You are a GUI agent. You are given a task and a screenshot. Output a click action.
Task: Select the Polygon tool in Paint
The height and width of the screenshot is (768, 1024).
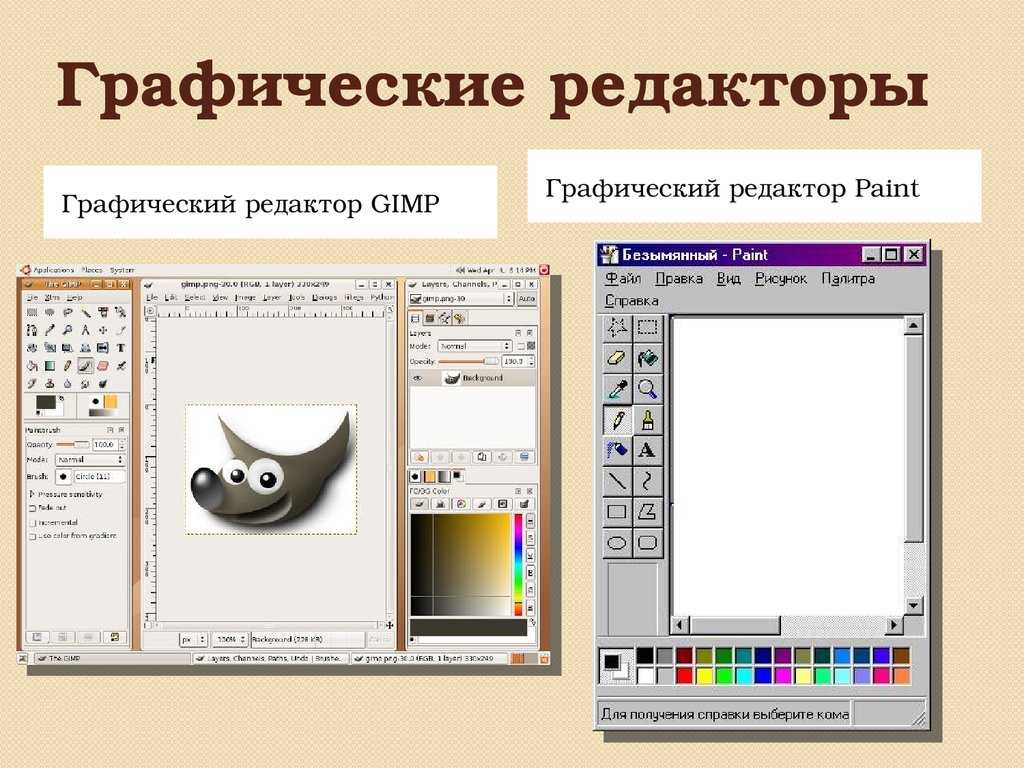click(647, 512)
